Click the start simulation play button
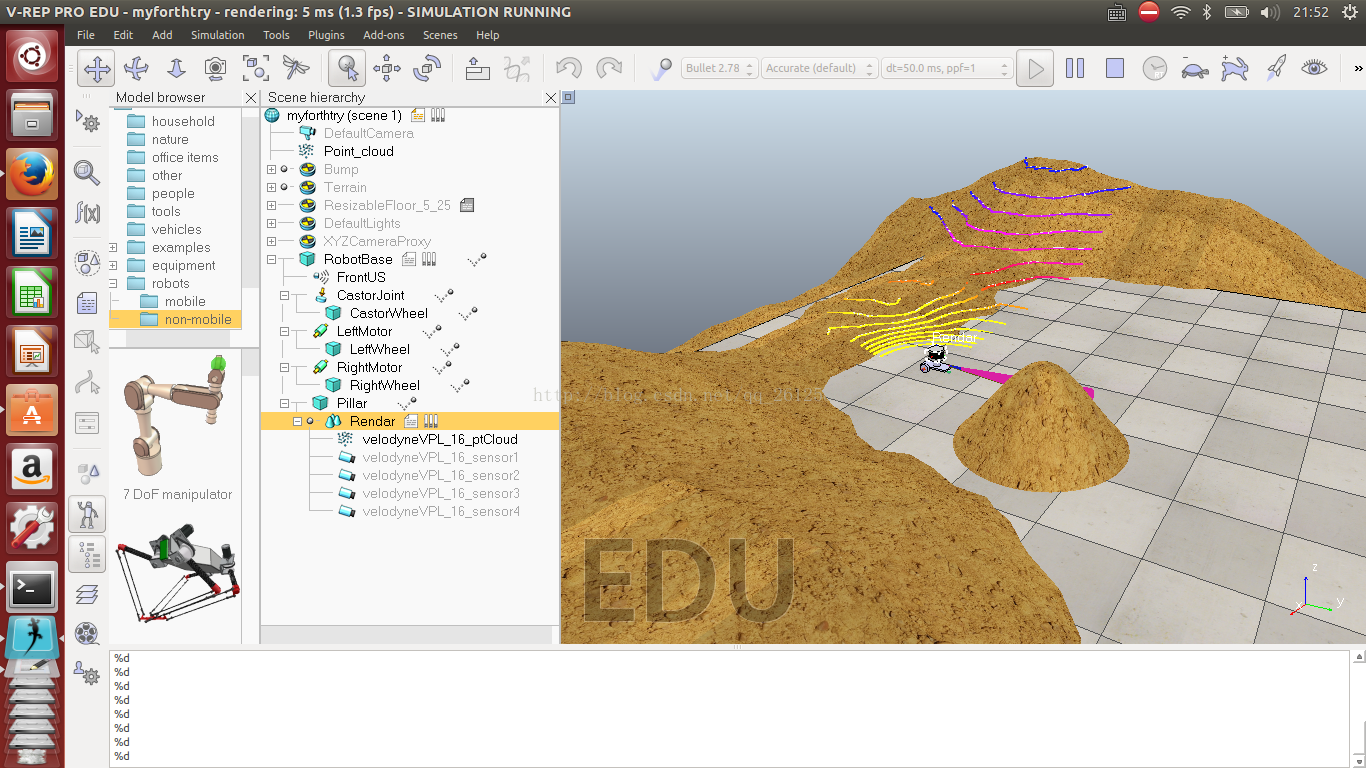Screen dimensions: 1366x768 [1036, 68]
